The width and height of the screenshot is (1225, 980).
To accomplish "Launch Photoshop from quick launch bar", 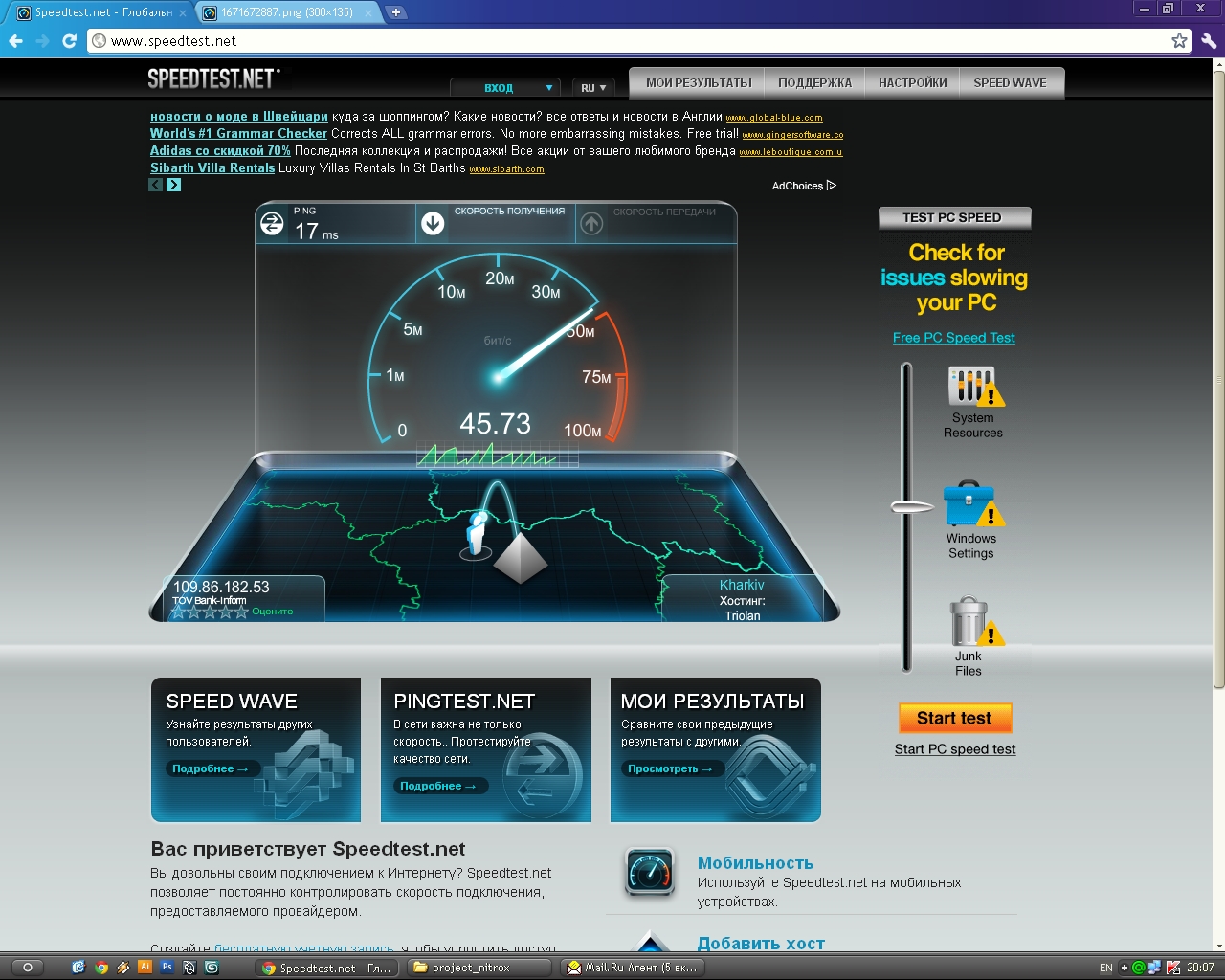I will pyautogui.click(x=167, y=968).
